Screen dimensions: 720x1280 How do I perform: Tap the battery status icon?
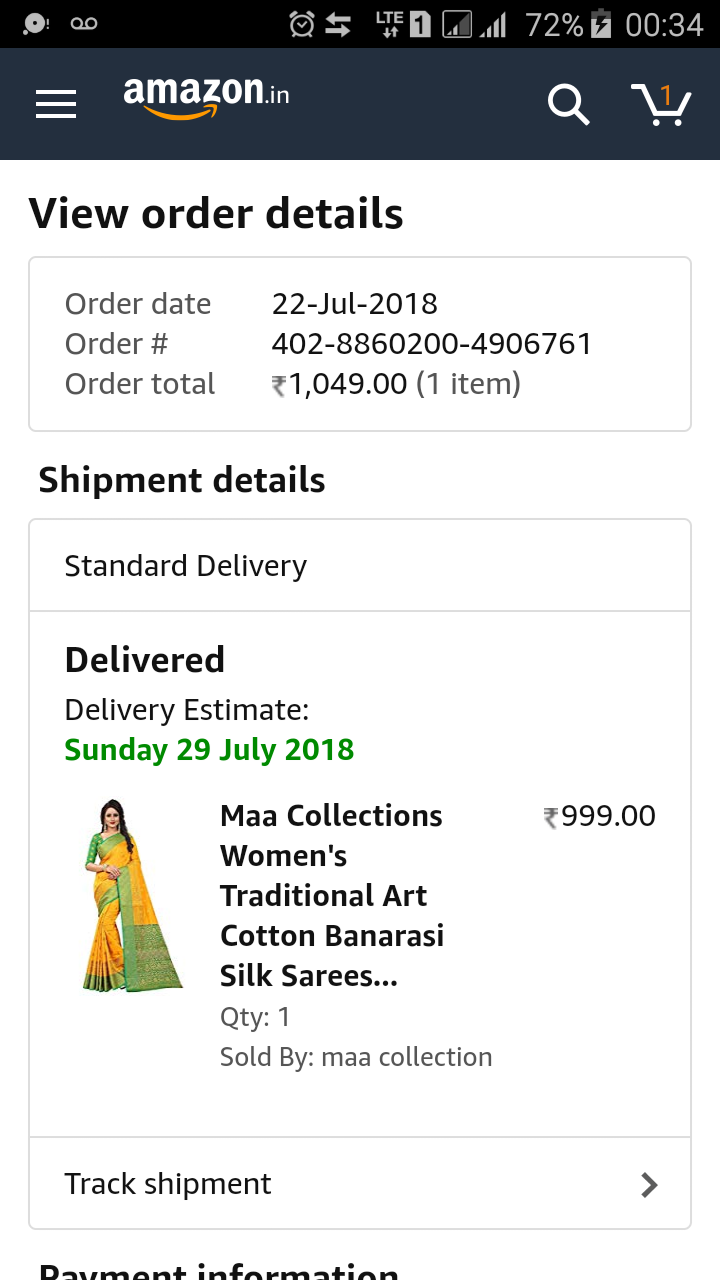point(601,24)
